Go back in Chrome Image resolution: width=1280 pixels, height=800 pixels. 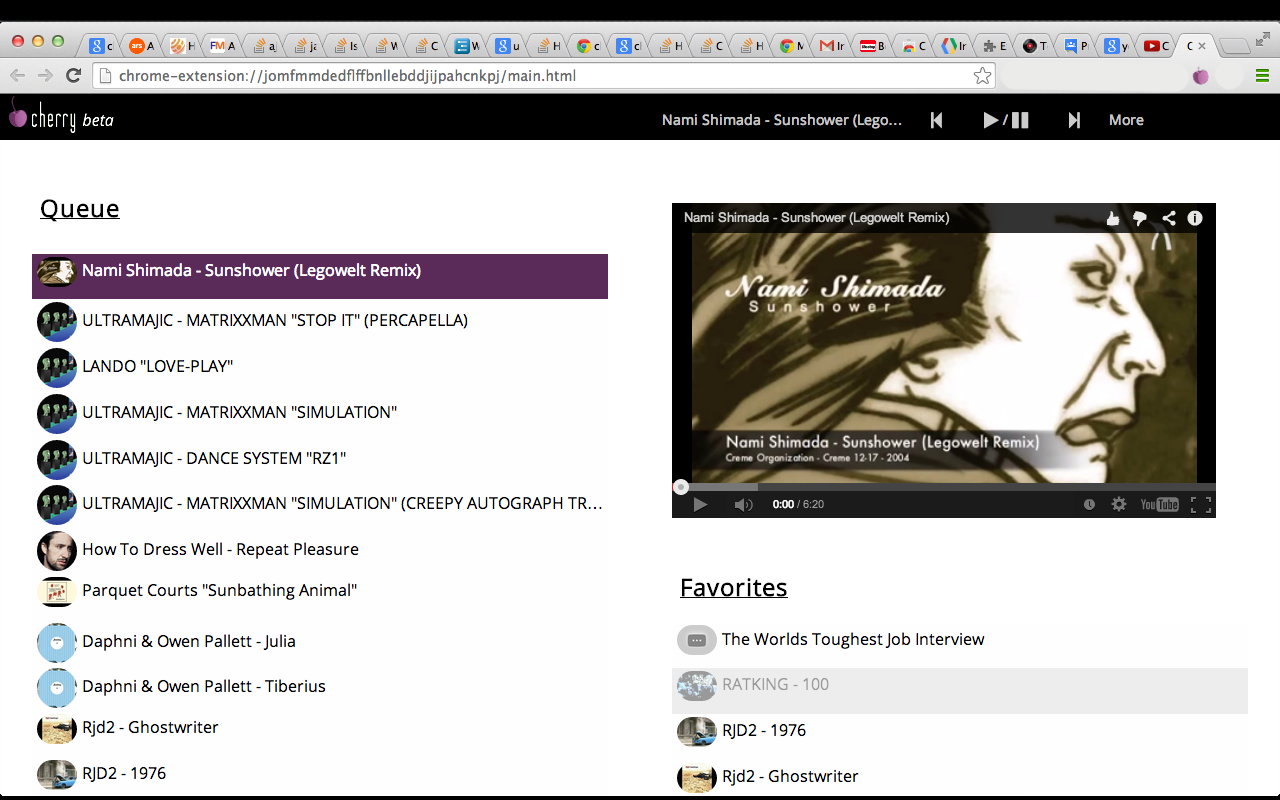17,76
